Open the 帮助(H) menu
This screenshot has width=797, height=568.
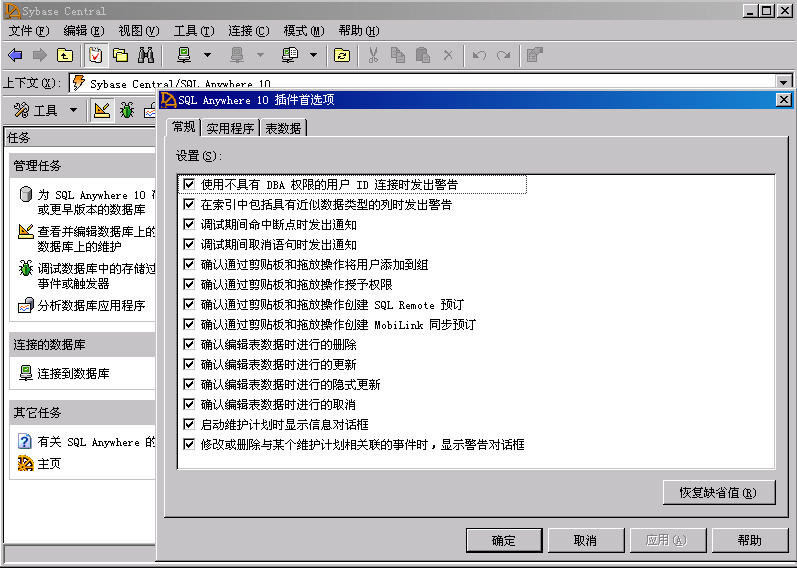pyautogui.click(x=359, y=31)
